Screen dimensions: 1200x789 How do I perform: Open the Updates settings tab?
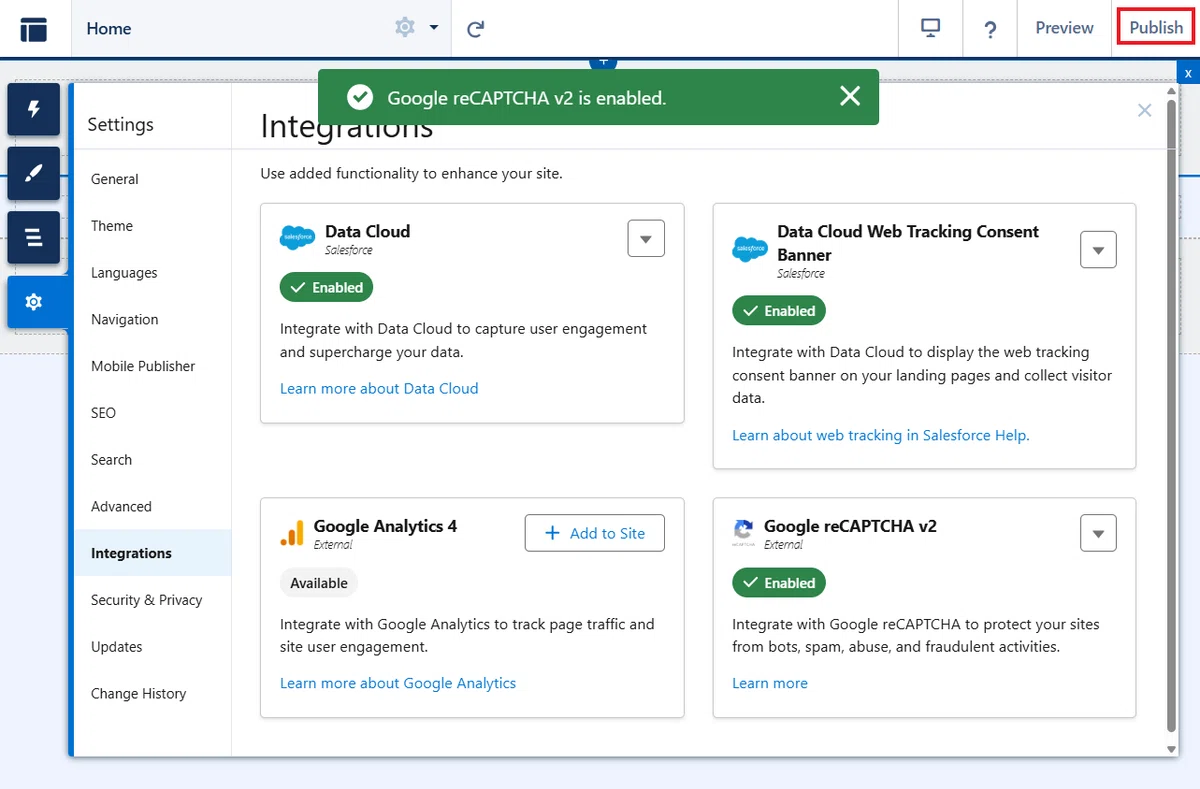pos(152,647)
